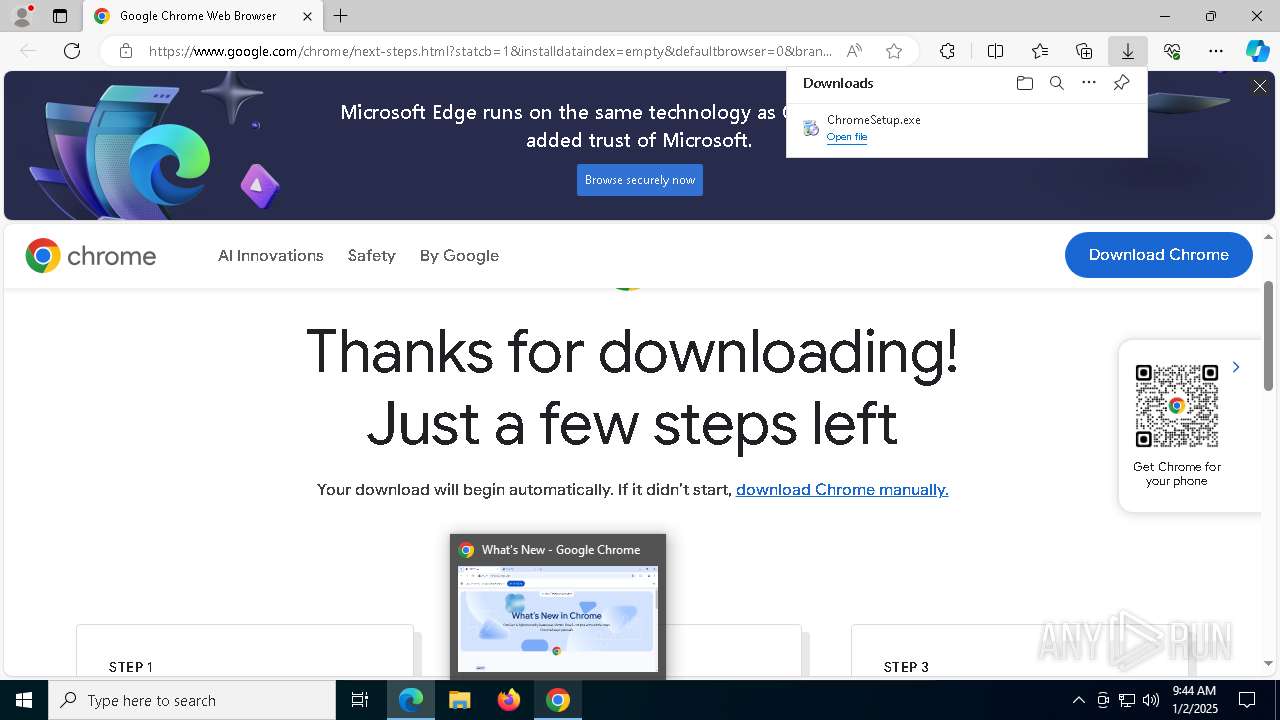Open Edge Settings and more menu
This screenshot has width=1280, height=720.
point(1216,51)
